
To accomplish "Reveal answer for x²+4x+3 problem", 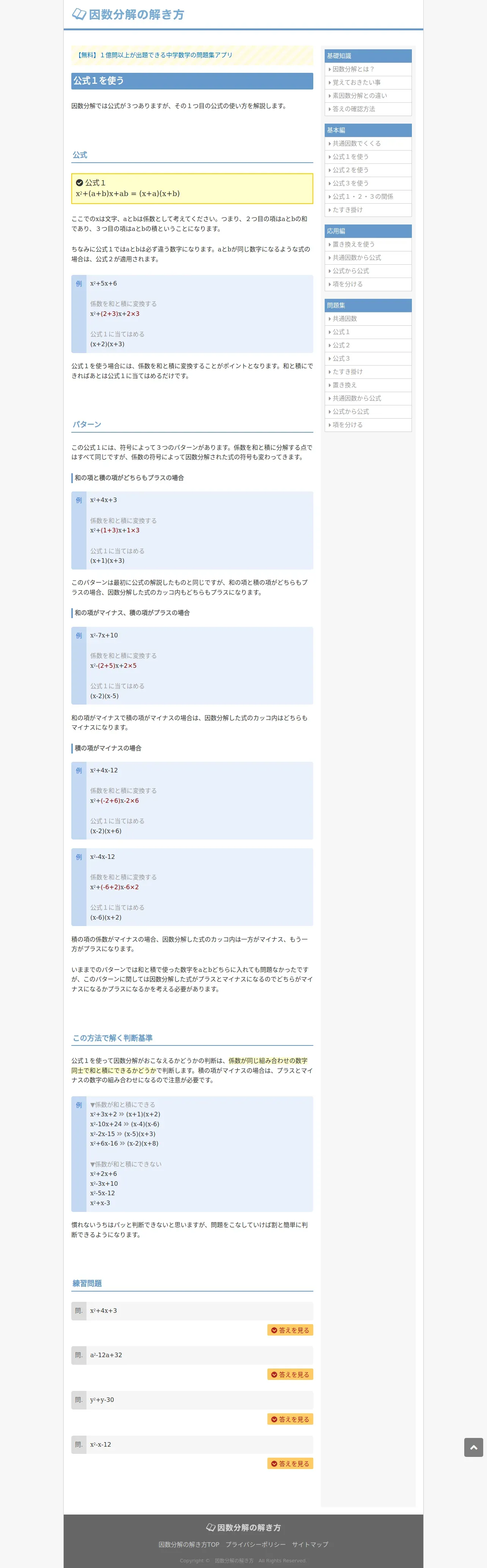I will pyautogui.click(x=291, y=1330).
